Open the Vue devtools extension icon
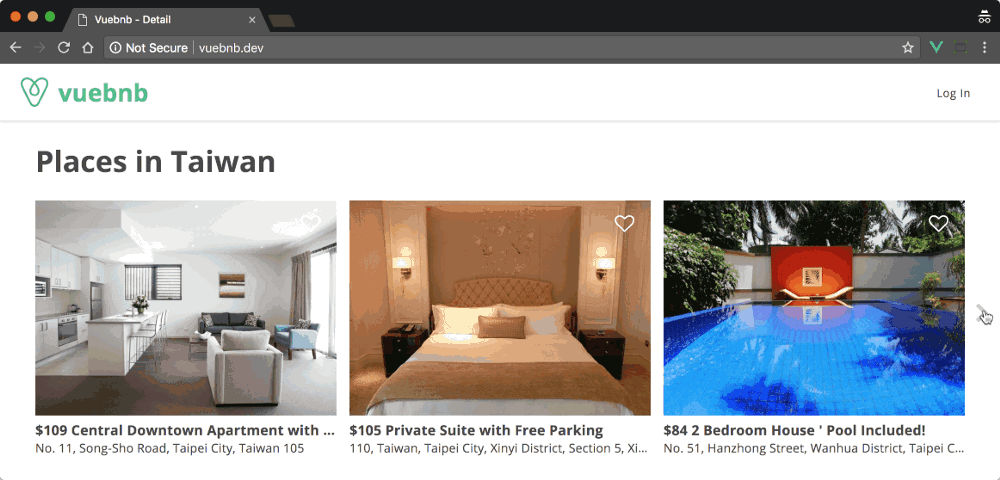This screenshot has height=480, width=1000. click(x=936, y=47)
